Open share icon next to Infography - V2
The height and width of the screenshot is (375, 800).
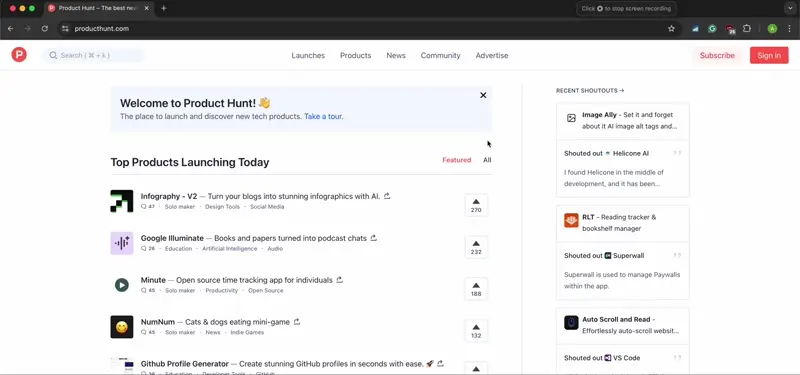(387, 196)
